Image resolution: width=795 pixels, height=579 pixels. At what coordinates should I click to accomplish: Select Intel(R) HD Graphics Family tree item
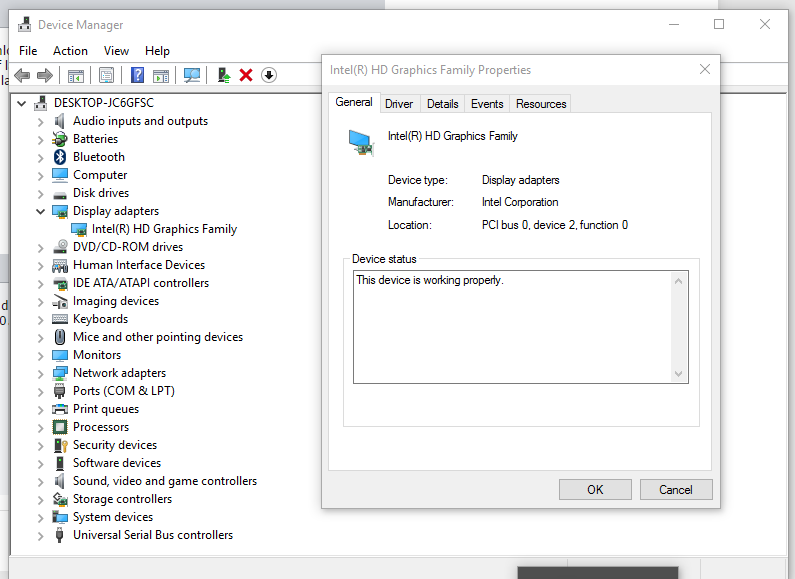point(164,229)
